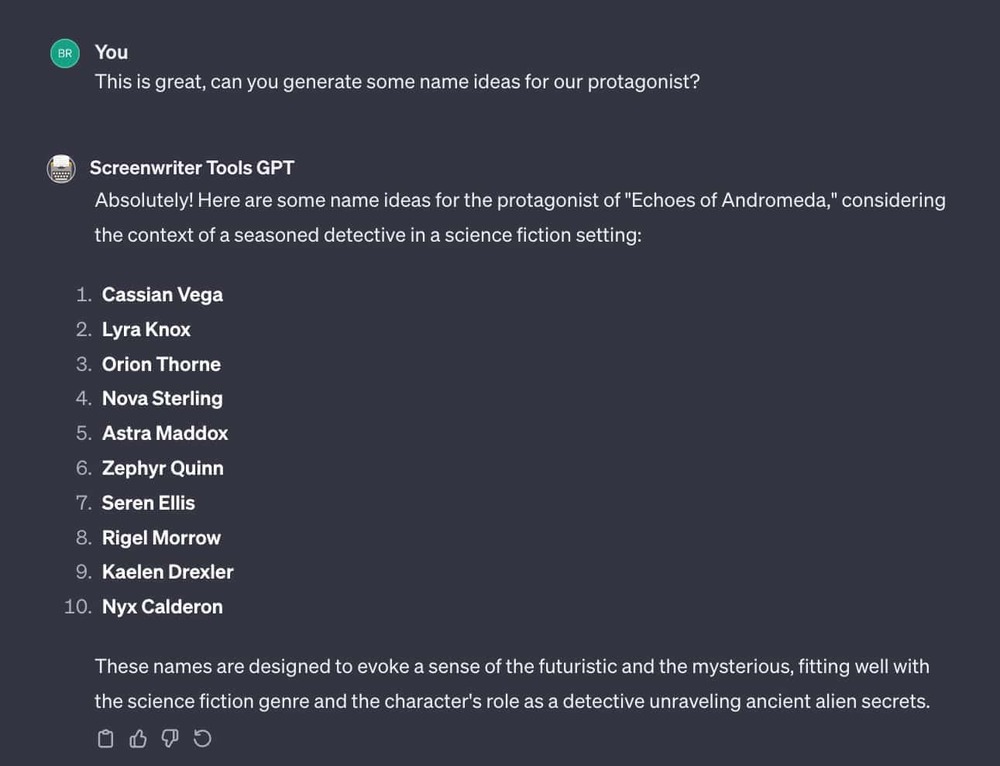Click the name Orion Thorne
Image resolution: width=1000 pixels, height=766 pixels.
pos(161,364)
